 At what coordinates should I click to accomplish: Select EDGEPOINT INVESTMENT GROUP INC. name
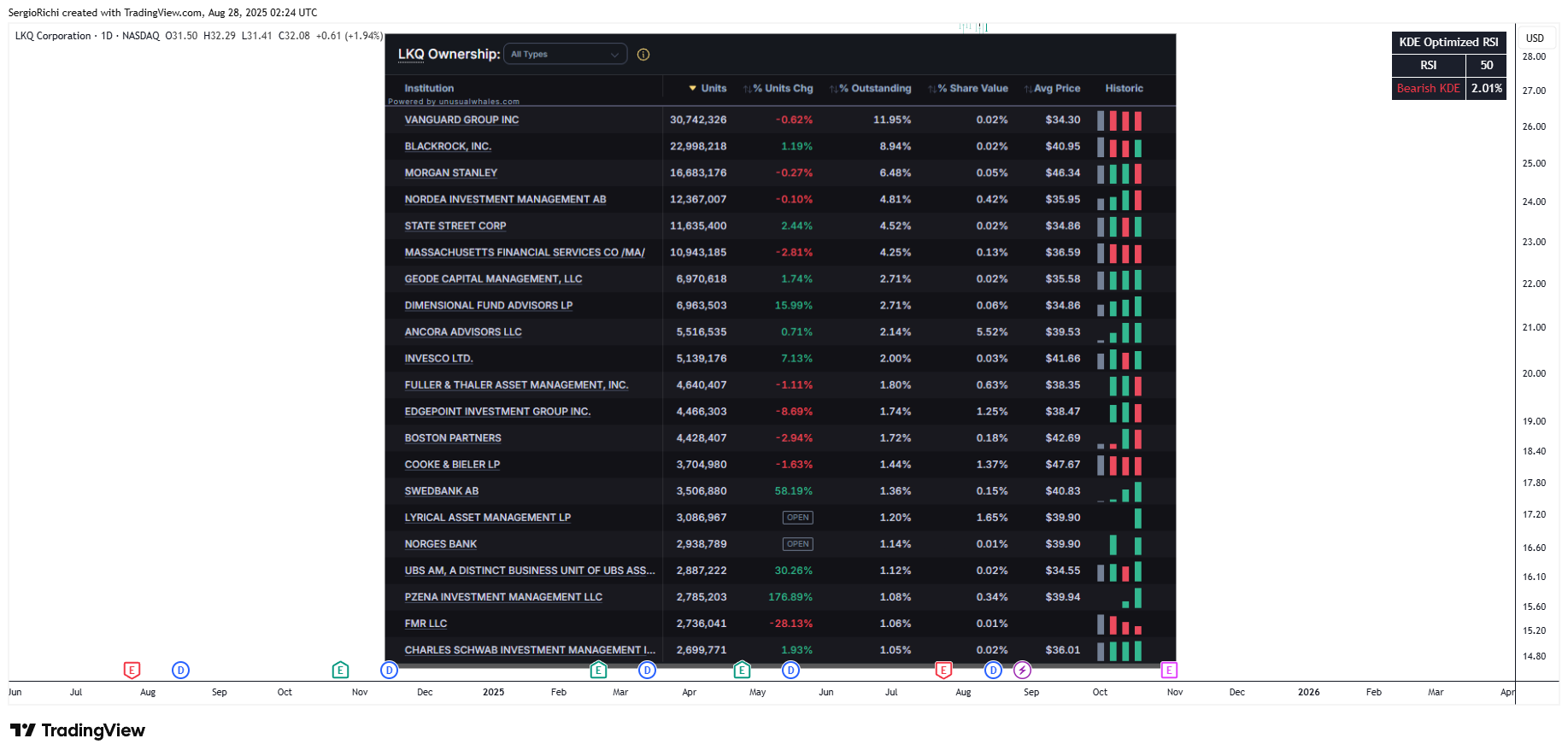(x=497, y=411)
